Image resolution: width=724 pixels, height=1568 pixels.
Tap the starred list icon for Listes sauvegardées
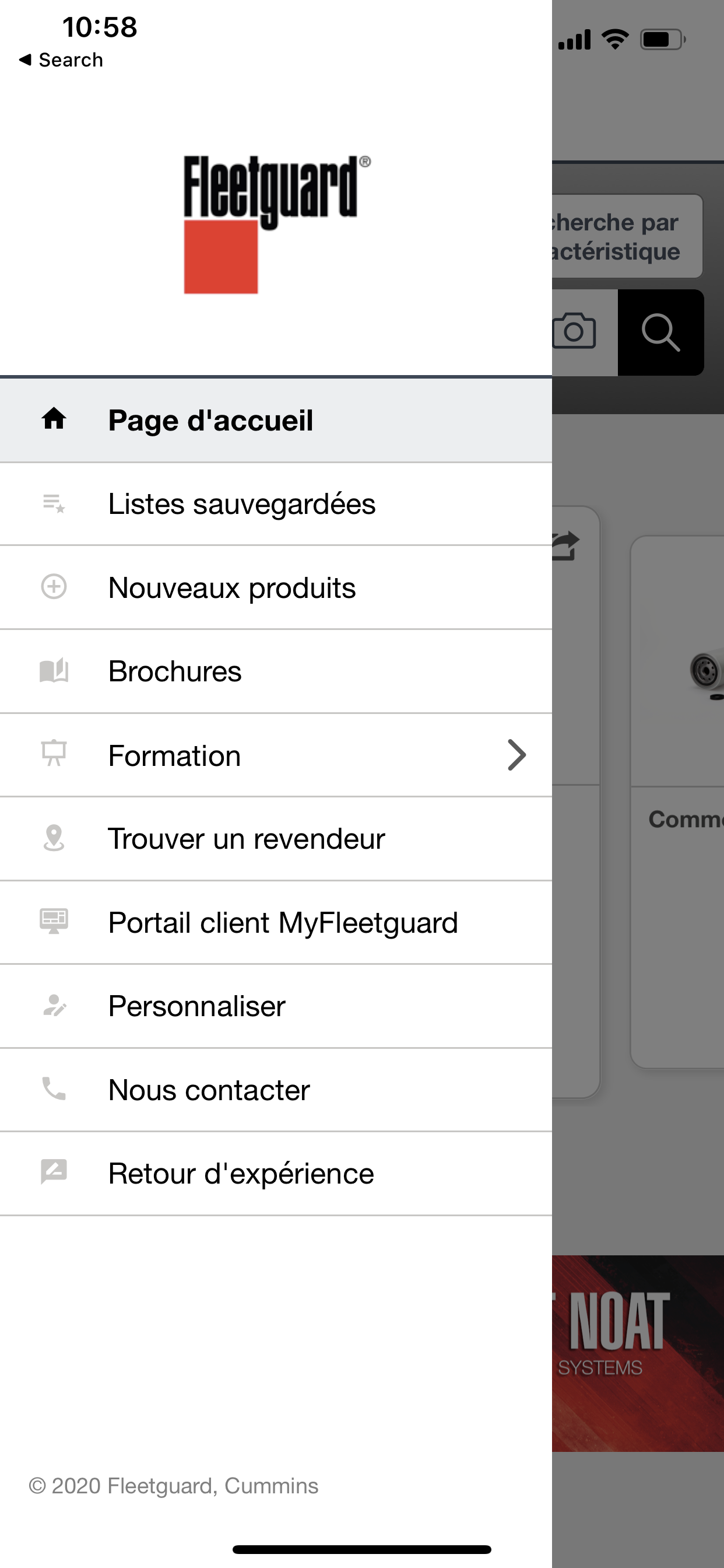pos(54,503)
